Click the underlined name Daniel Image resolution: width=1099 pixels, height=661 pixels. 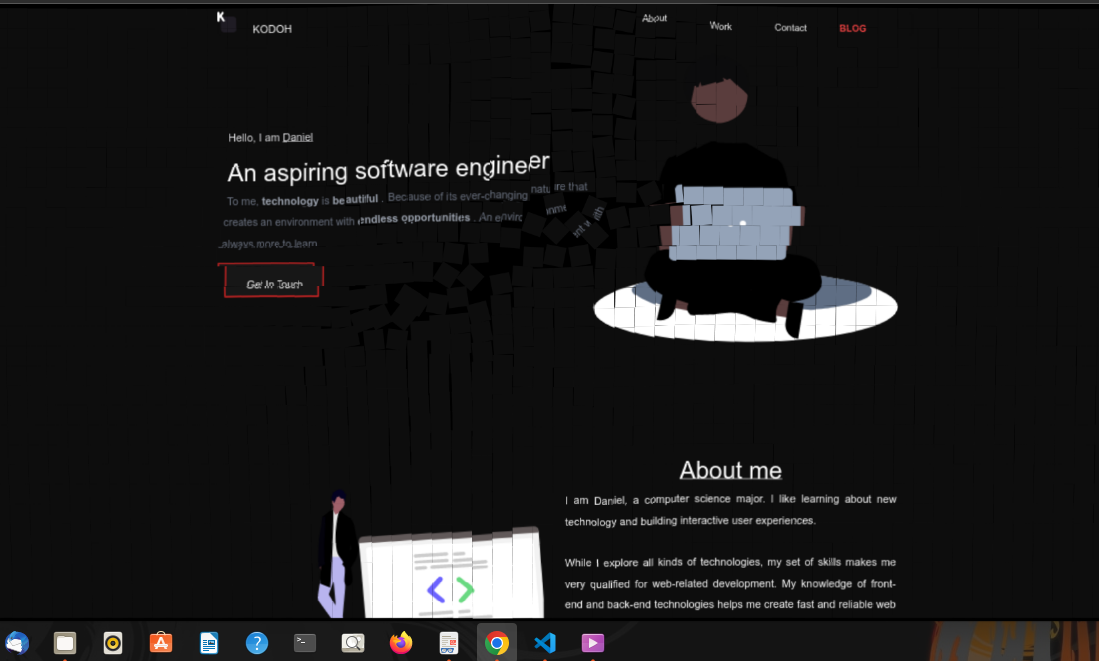coord(297,137)
